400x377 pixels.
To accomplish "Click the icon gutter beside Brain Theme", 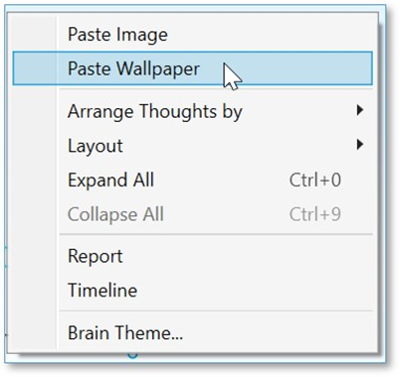I will [34, 332].
